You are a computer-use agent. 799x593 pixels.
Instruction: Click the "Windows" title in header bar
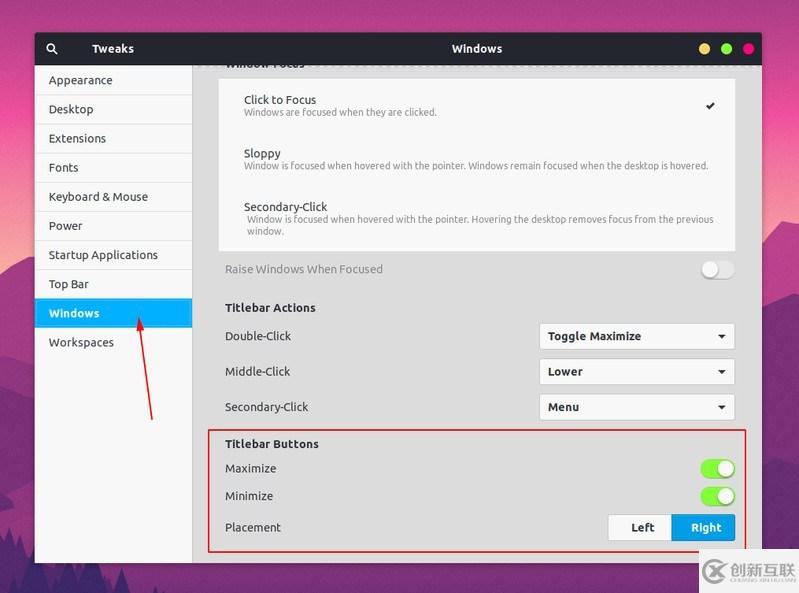point(476,49)
